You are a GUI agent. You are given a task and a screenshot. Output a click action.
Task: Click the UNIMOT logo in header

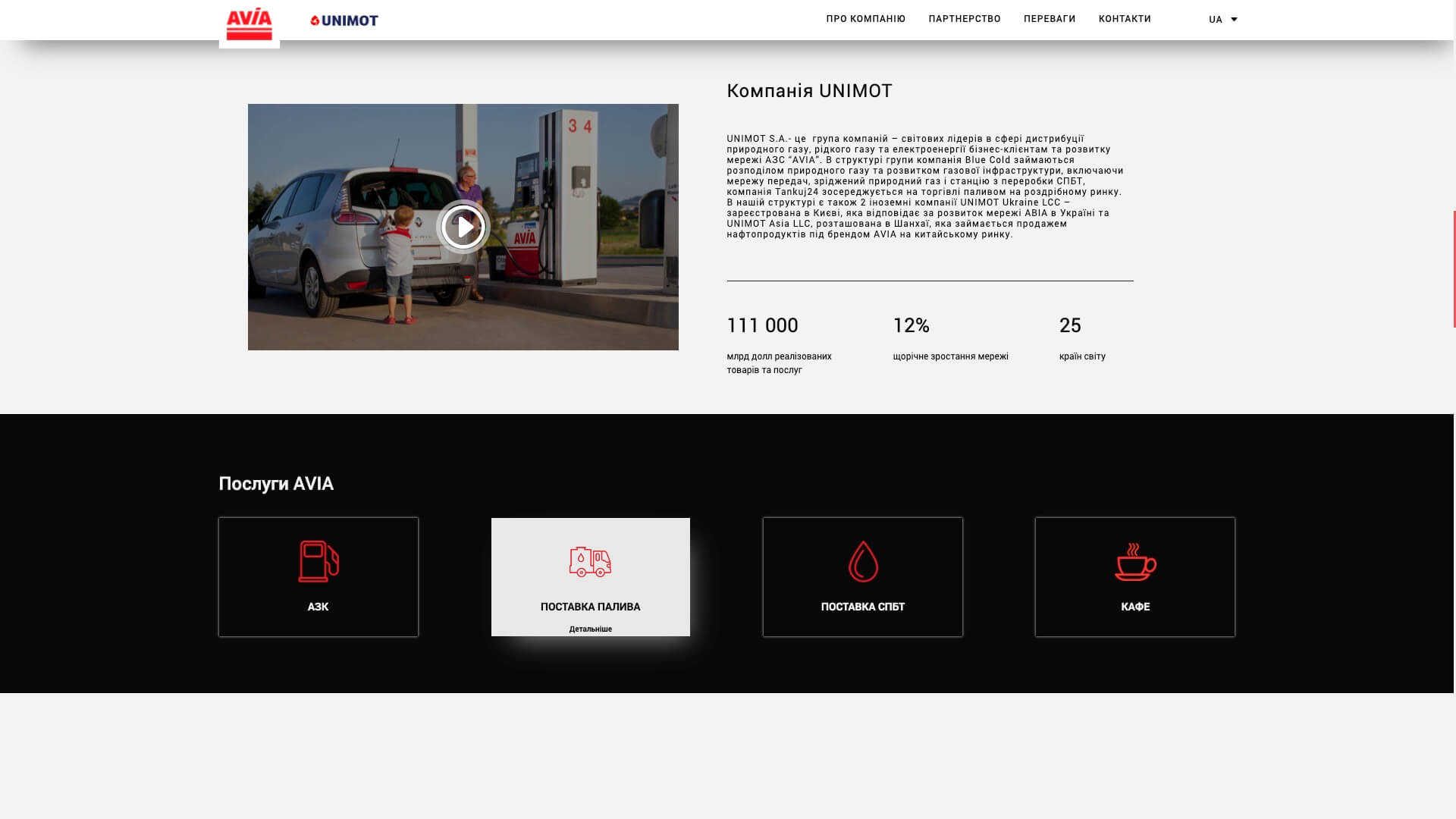coord(344,20)
